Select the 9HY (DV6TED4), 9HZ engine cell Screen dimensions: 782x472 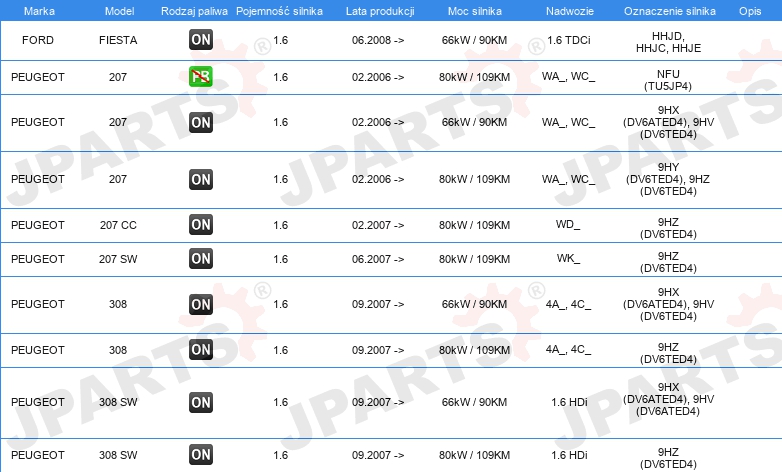point(668,179)
